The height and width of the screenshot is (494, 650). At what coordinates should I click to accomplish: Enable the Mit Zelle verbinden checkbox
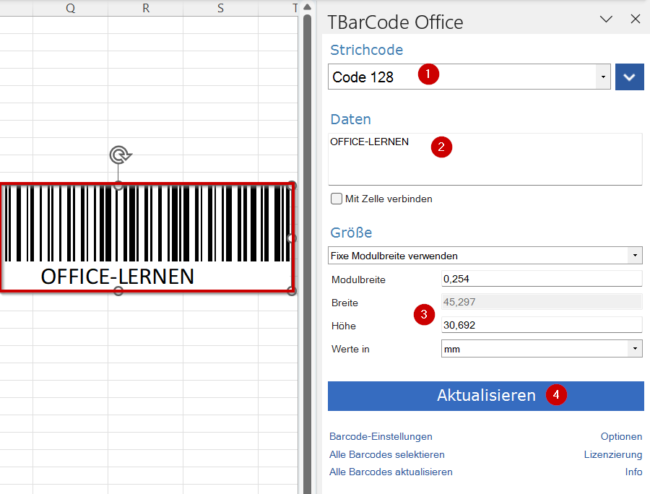tap(336, 199)
